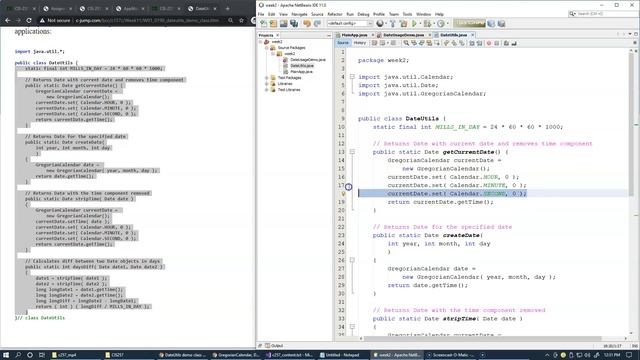
Task: Click the Open Project icon in NetBeans toolbar
Action: click(284, 24)
